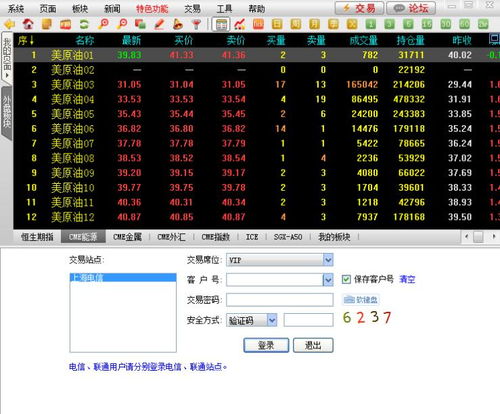Select the weekly 周 period icon
500x414 pixels.
point(296,24)
